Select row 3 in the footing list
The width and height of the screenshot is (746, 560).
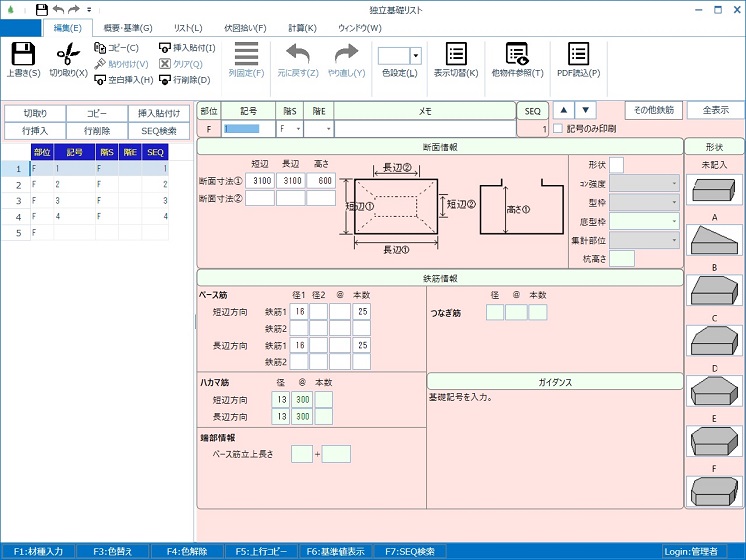85,200
